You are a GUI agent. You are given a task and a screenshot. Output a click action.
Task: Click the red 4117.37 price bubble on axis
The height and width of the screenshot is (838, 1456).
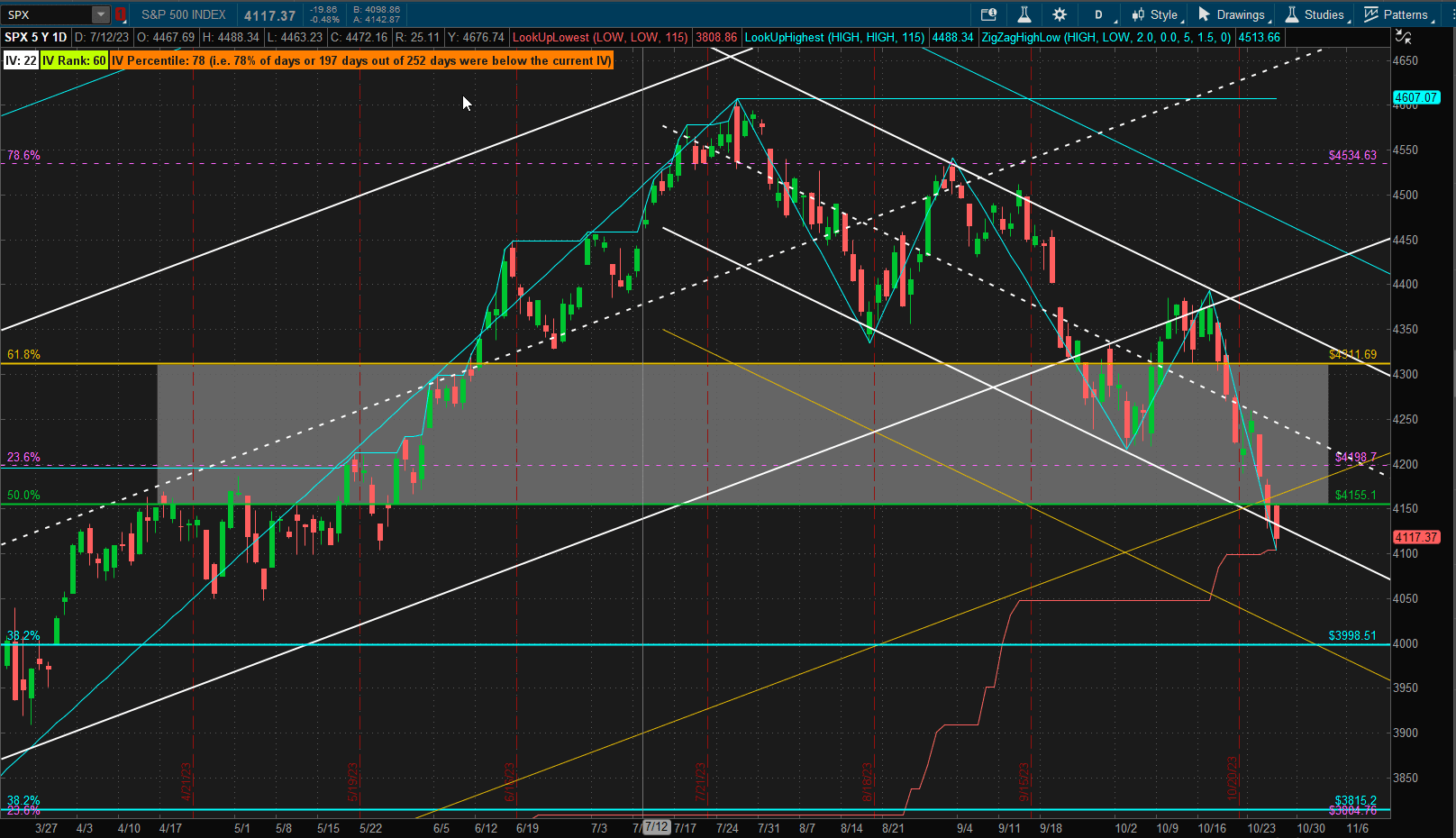coord(1416,537)
